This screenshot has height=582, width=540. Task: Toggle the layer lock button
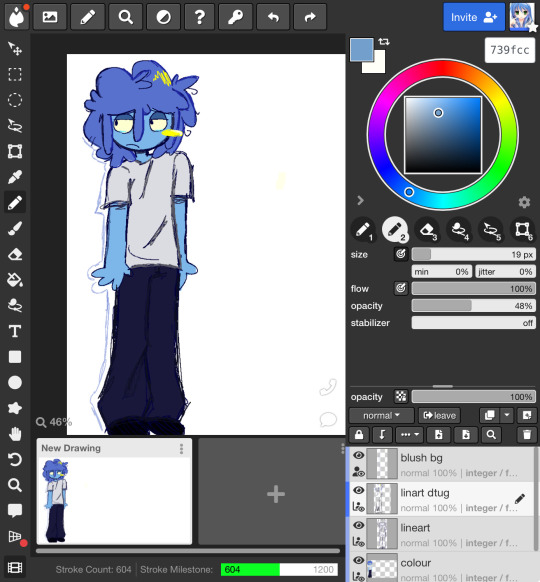(359, 435)
